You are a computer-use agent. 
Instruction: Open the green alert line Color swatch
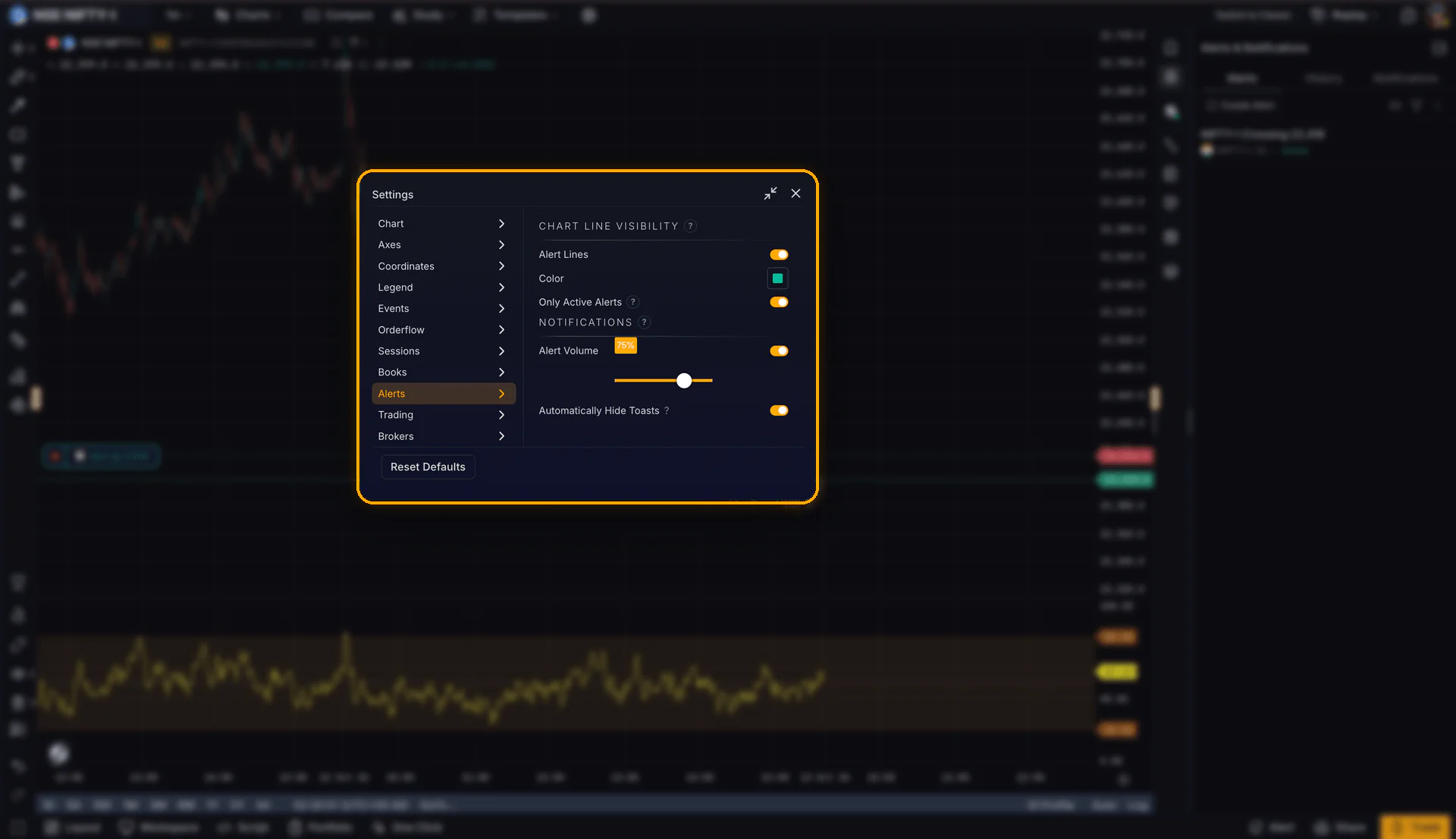pyautogui.click(x=777, y=278)
